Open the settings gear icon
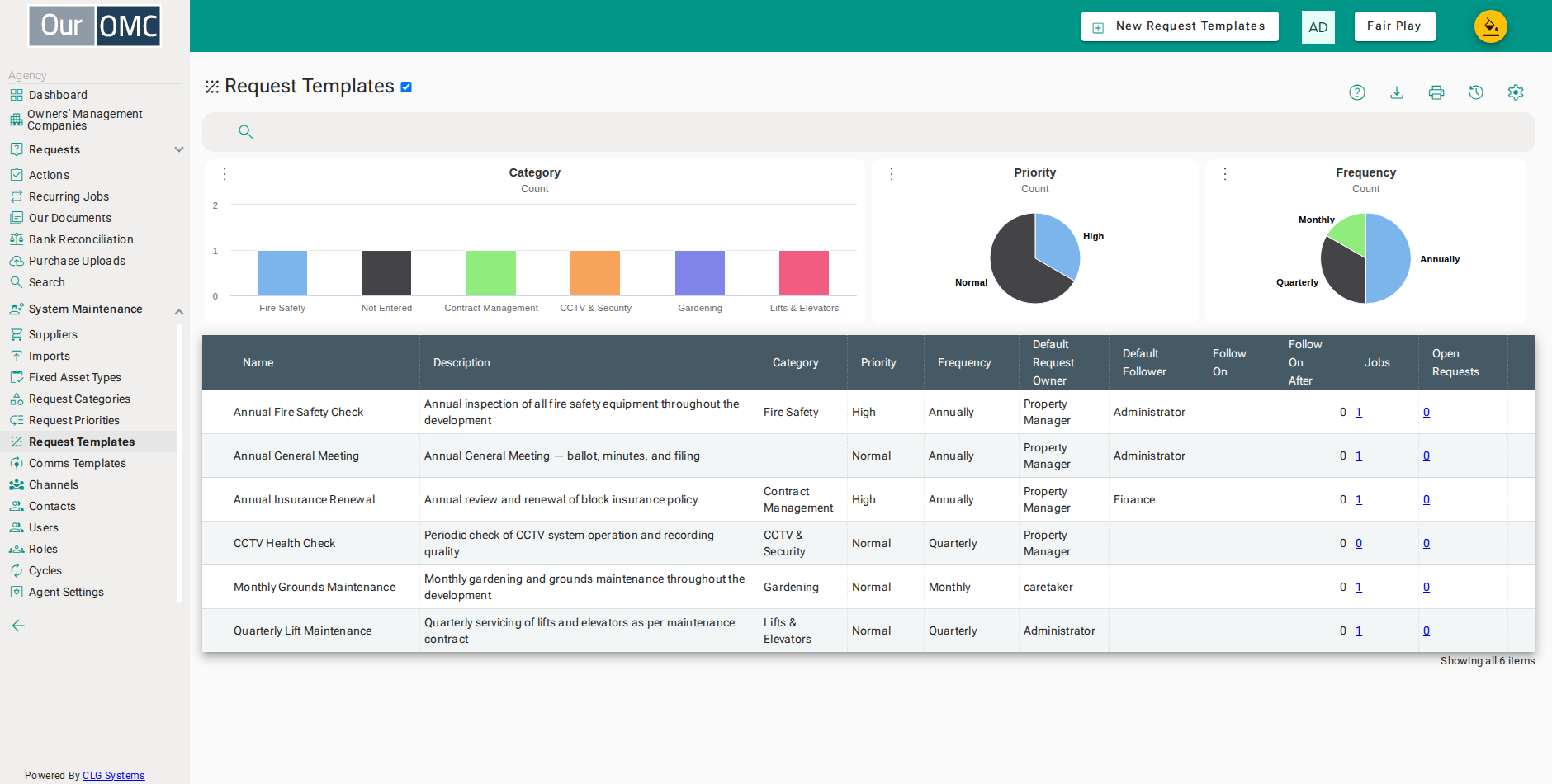Image resolution: width=1552 pixels, height=784 pixels. pyautogui.click(x=1516, y=92)
